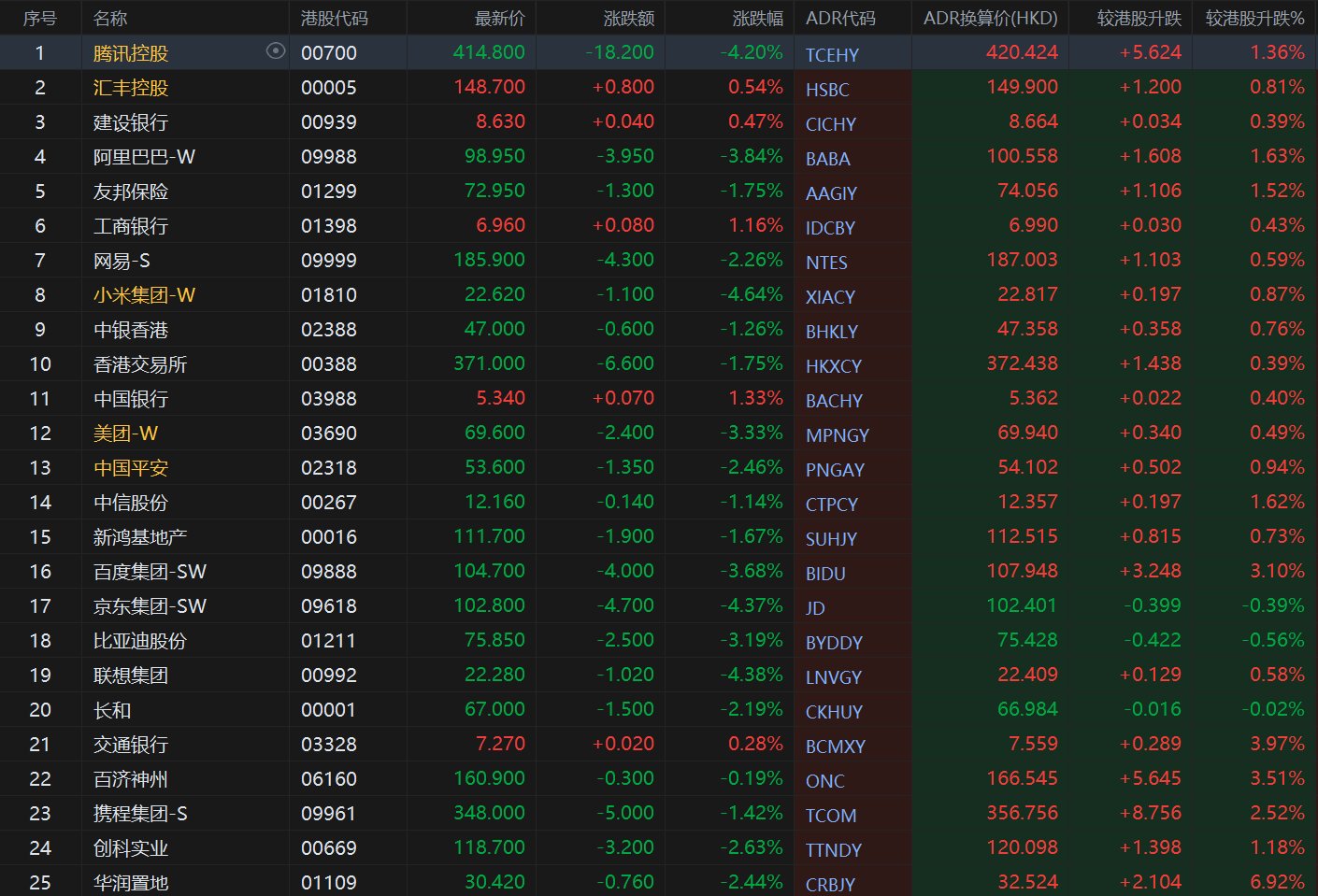Image resolution: width=1318 pixels, height=896 pixels.
Task: Sort by the 涨跌幅 column header
Action: pyautogui.click(x=758, y=18)
